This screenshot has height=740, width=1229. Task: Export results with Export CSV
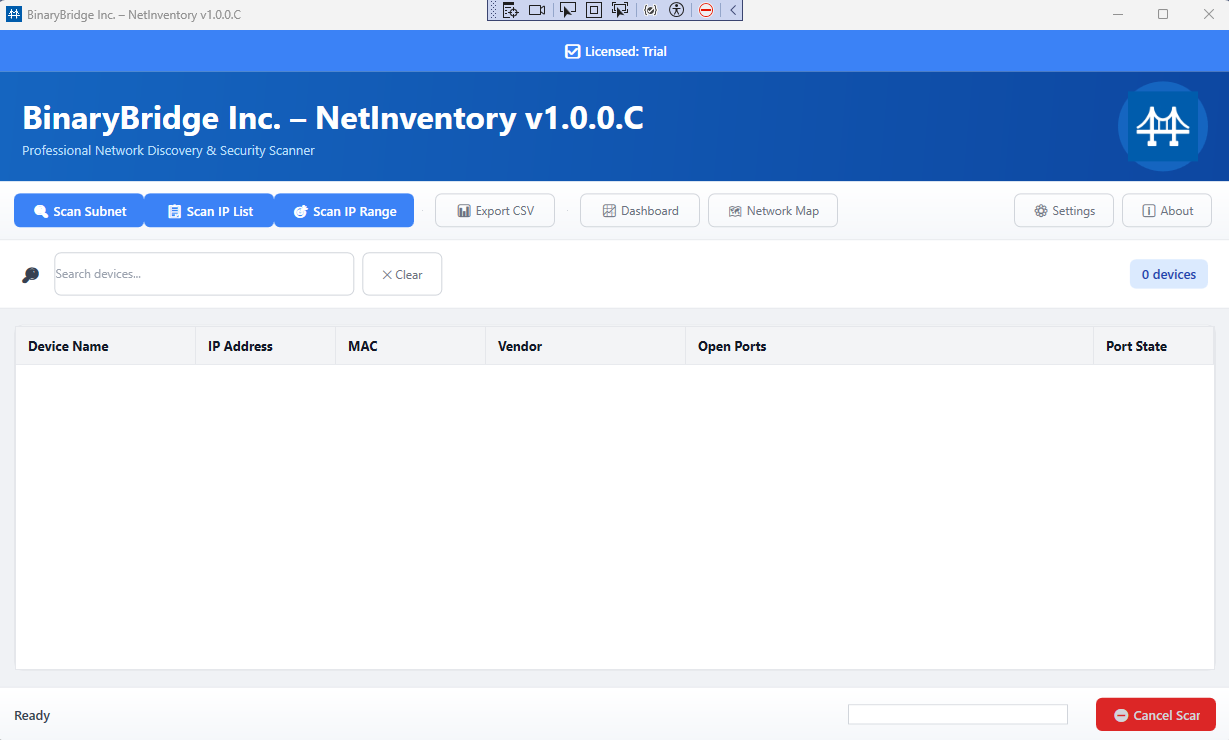[495, 210]
